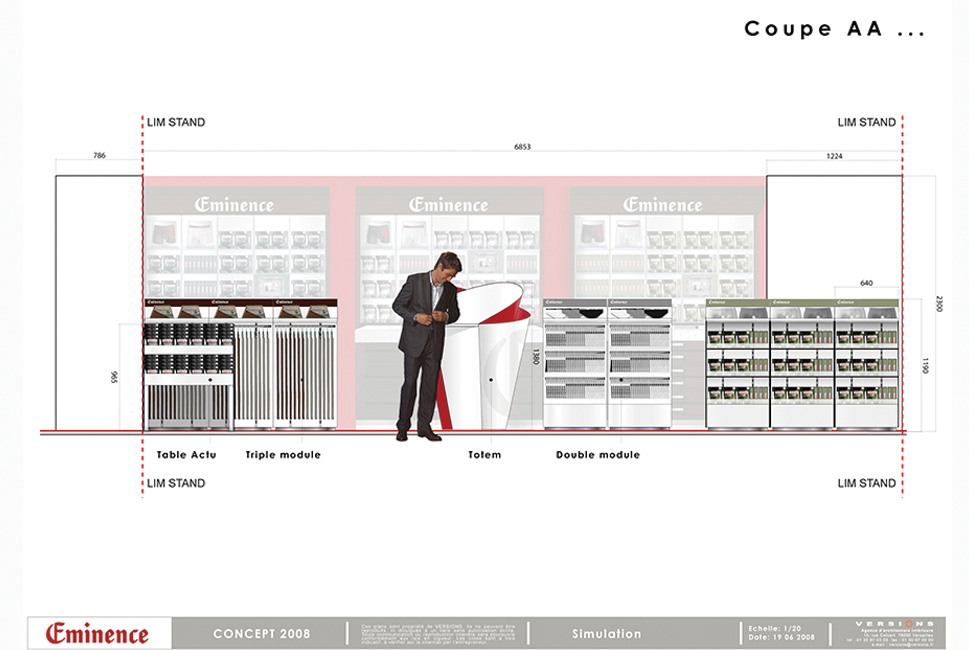Click the '1380' totem height dimension

pyautogui.click(x=536, y=357)
